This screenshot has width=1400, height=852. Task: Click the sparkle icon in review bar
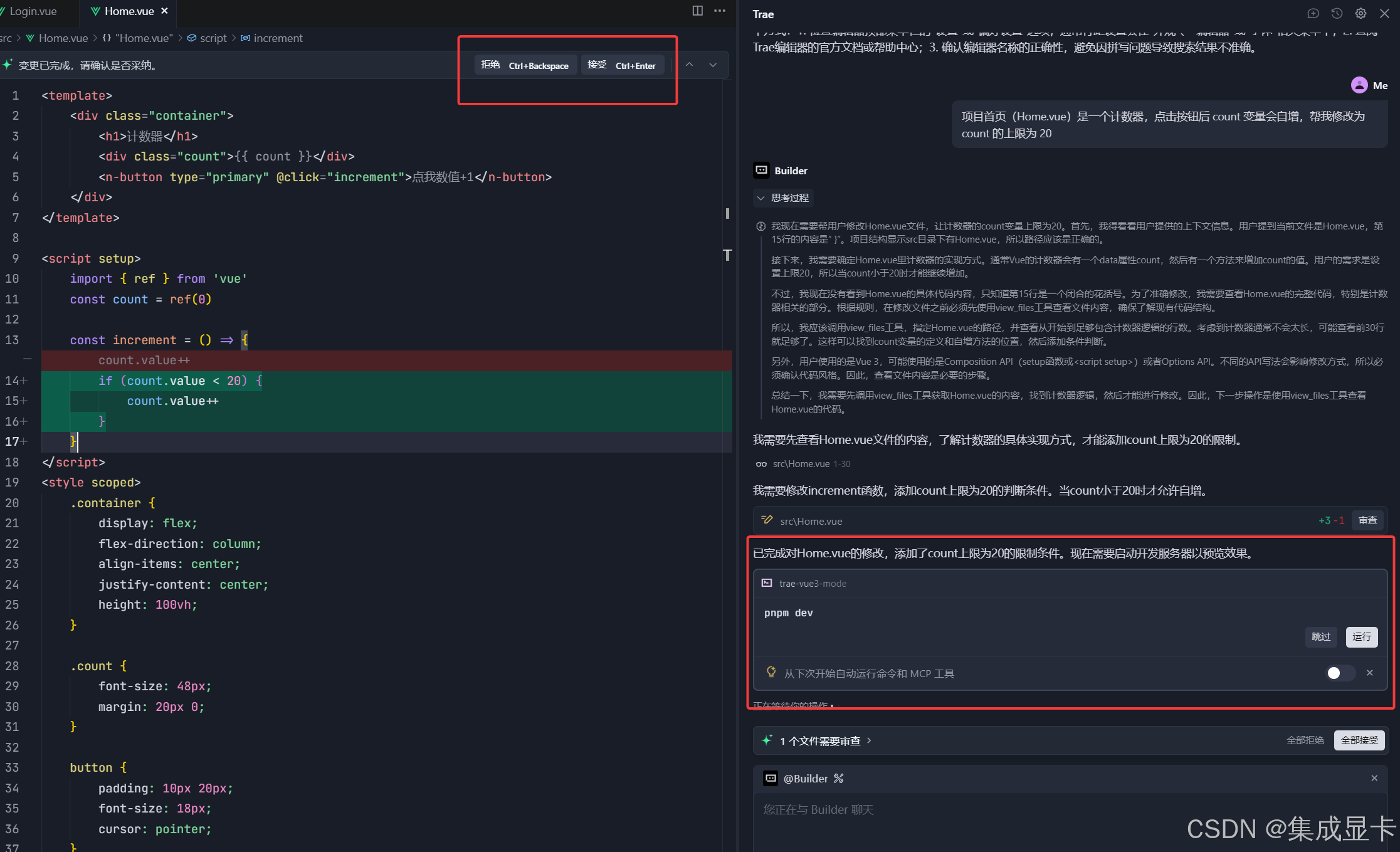pyautogui.click(x=767, y=740)
